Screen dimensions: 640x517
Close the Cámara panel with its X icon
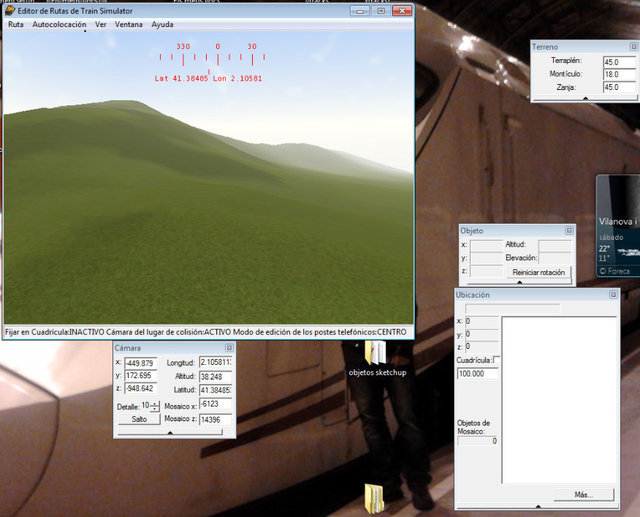(x=229, y=348)
